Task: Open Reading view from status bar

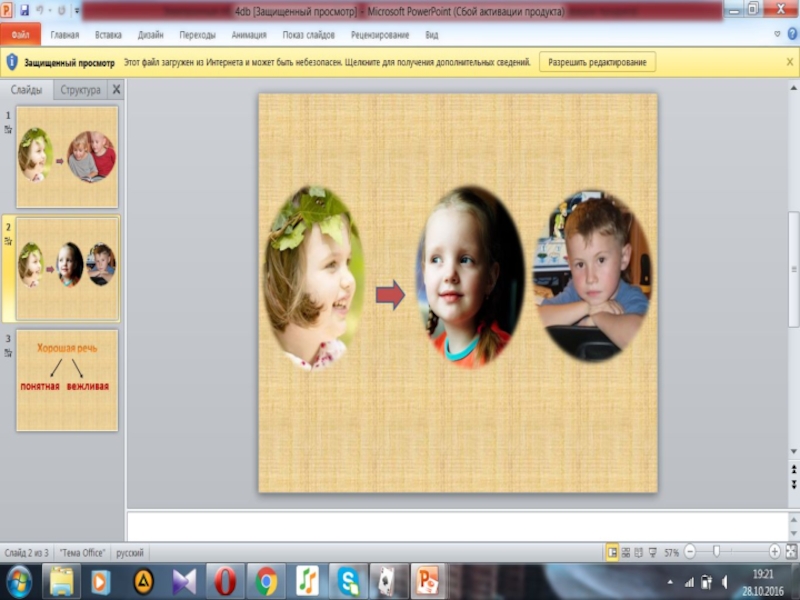Action: [639, 552]
